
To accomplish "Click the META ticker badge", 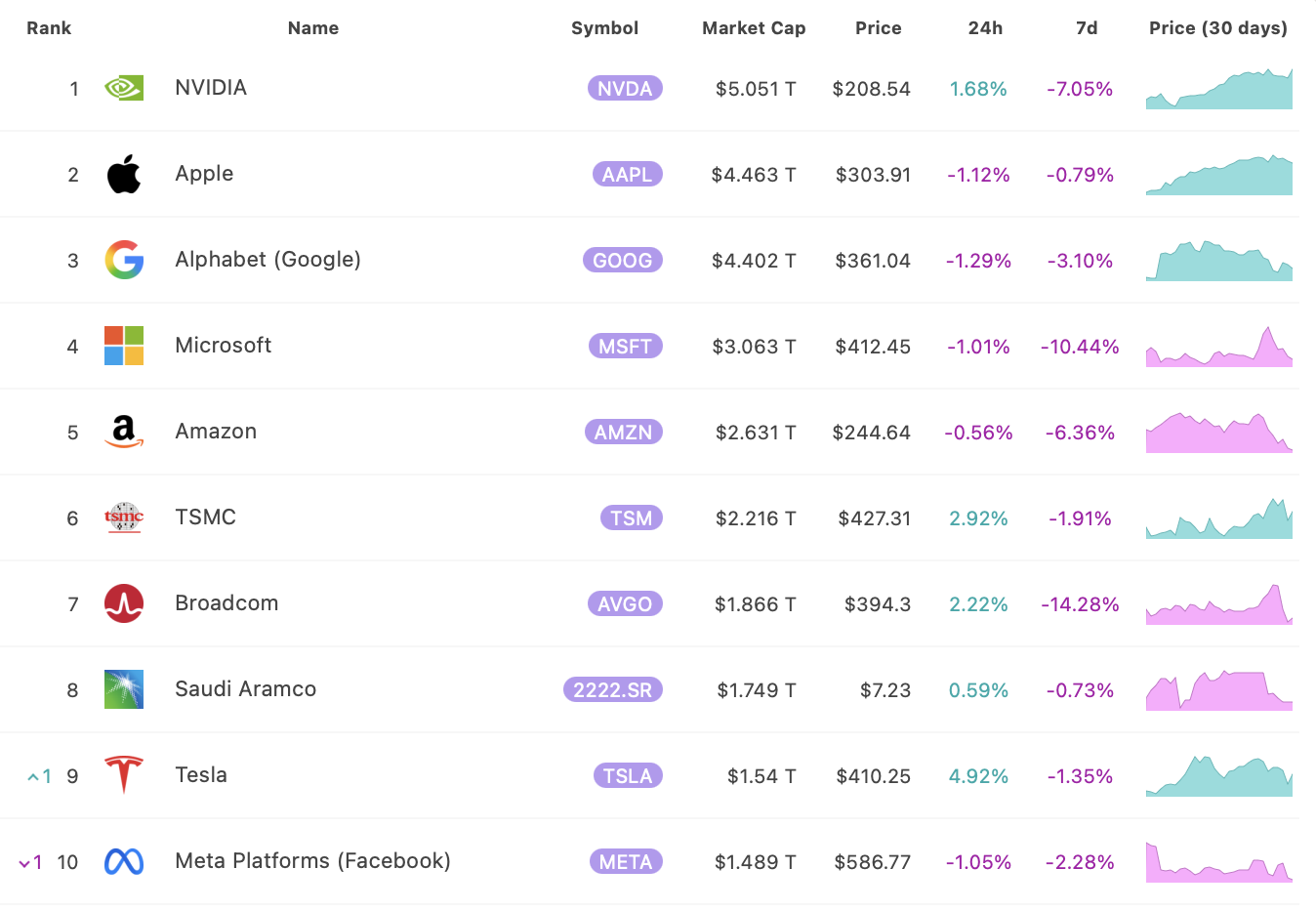I will tap(626, 862).
